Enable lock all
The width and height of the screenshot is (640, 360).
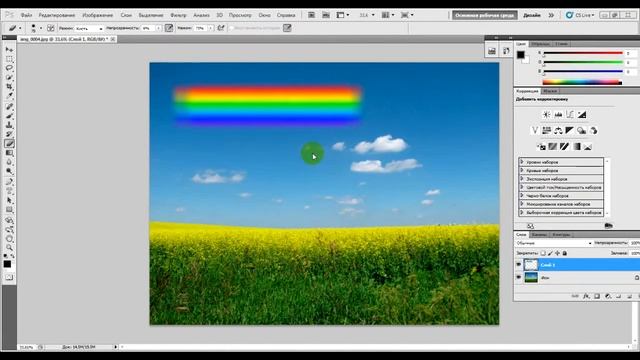tap(565, 253)
